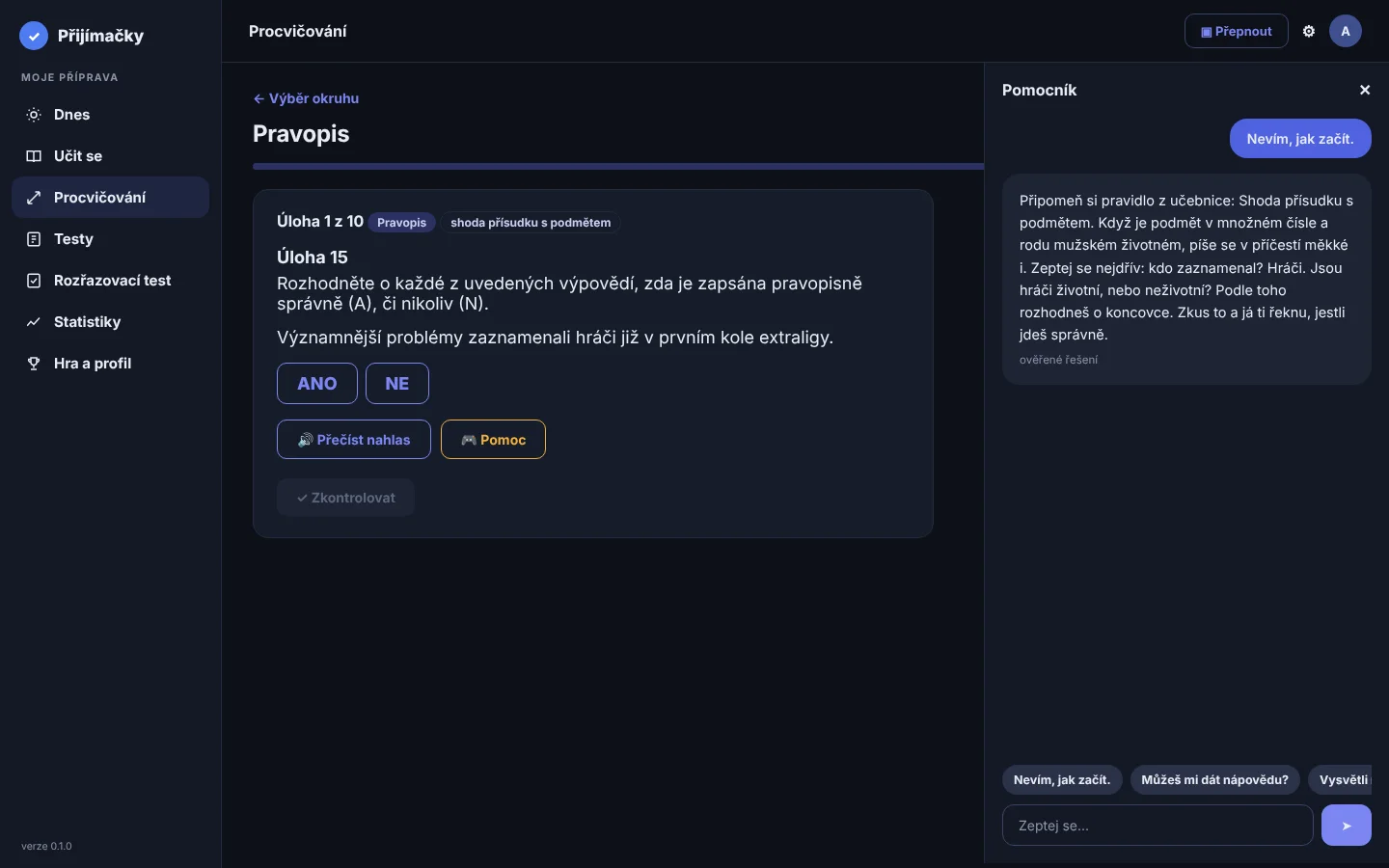Screen dimensions: 1389x868
Task: Open the Testy section
Action: (110, 239)
